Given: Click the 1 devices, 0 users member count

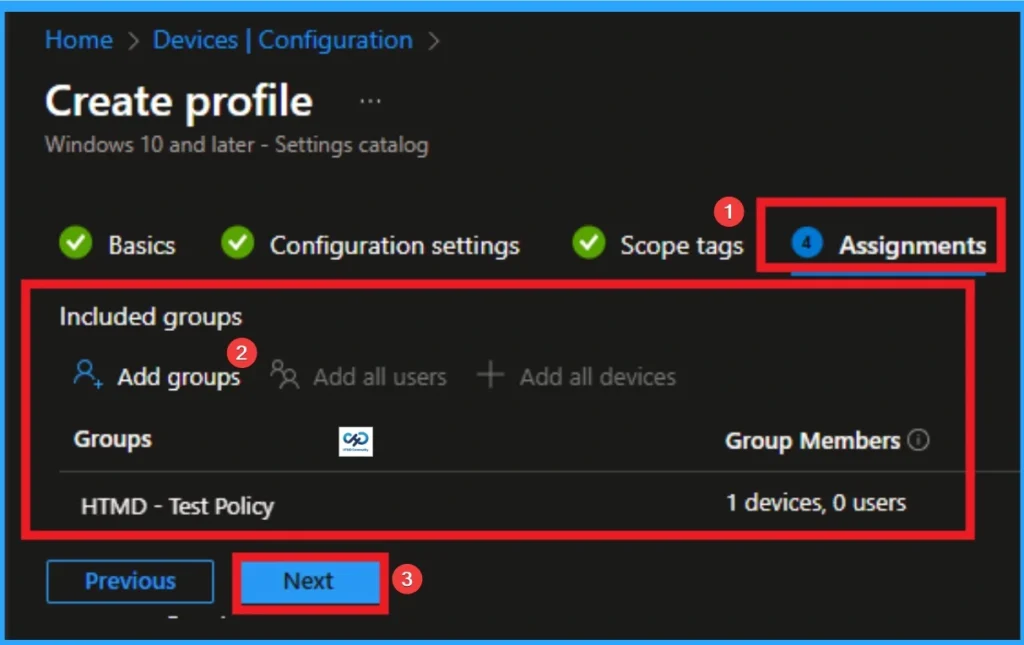Looking at the screenshot, I should pyautogui.click(x=816, y=504).
